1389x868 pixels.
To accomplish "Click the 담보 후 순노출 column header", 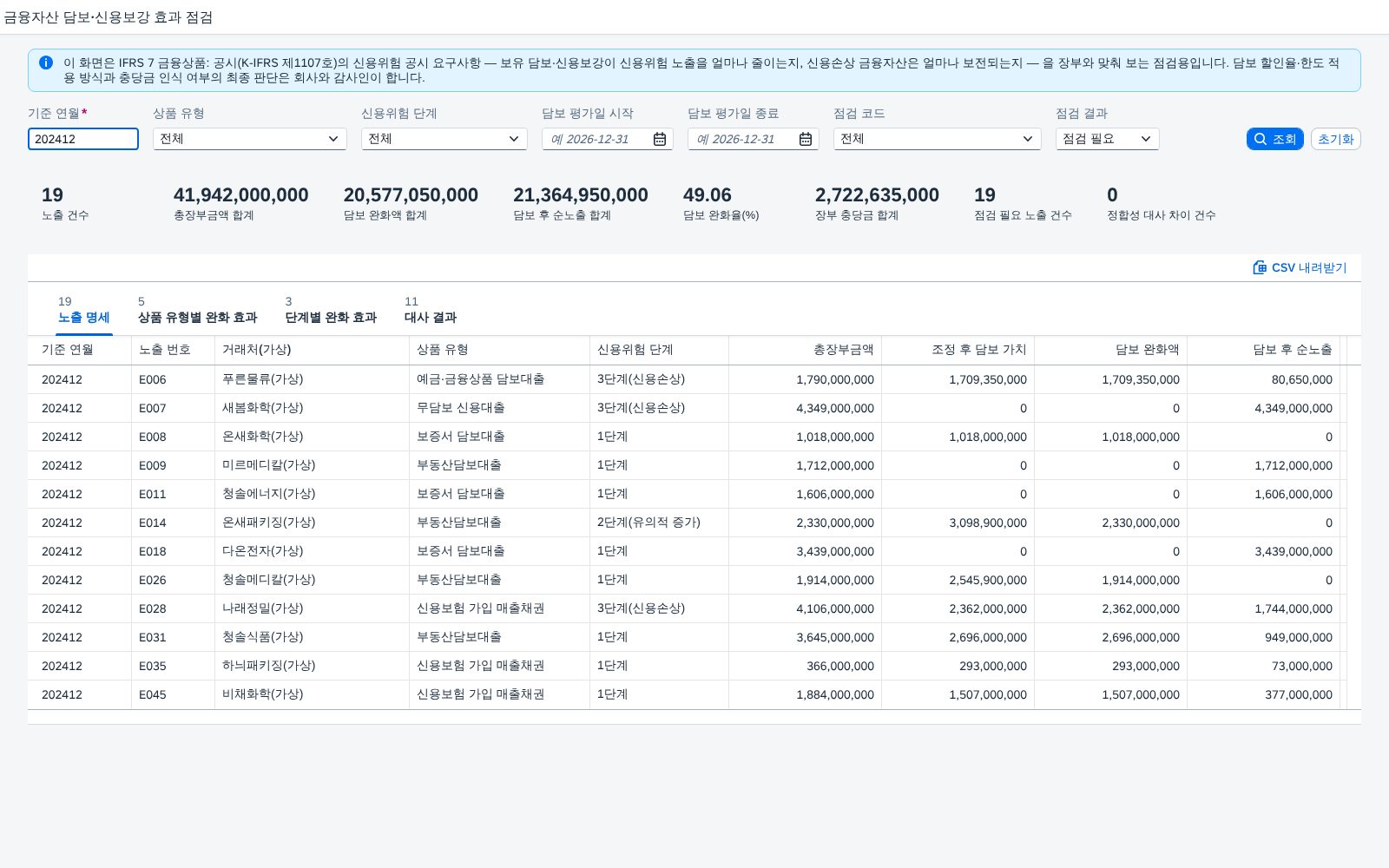I will click(x=1264, y=350).
